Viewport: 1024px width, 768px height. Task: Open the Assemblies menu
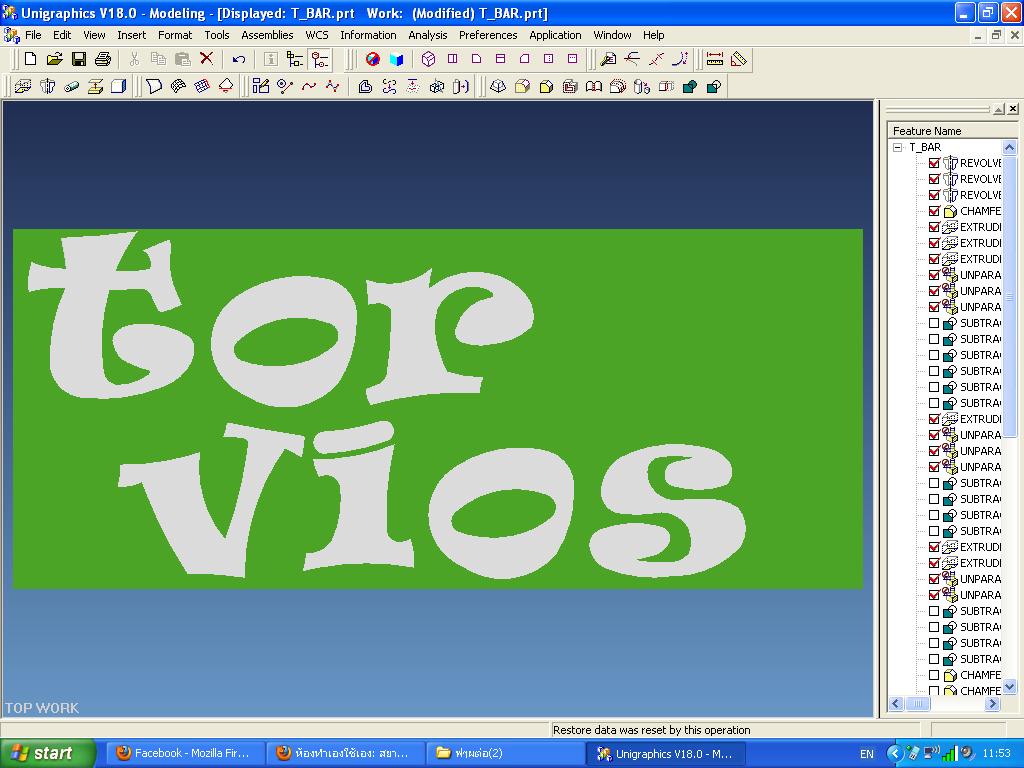(x=267, y=35)
